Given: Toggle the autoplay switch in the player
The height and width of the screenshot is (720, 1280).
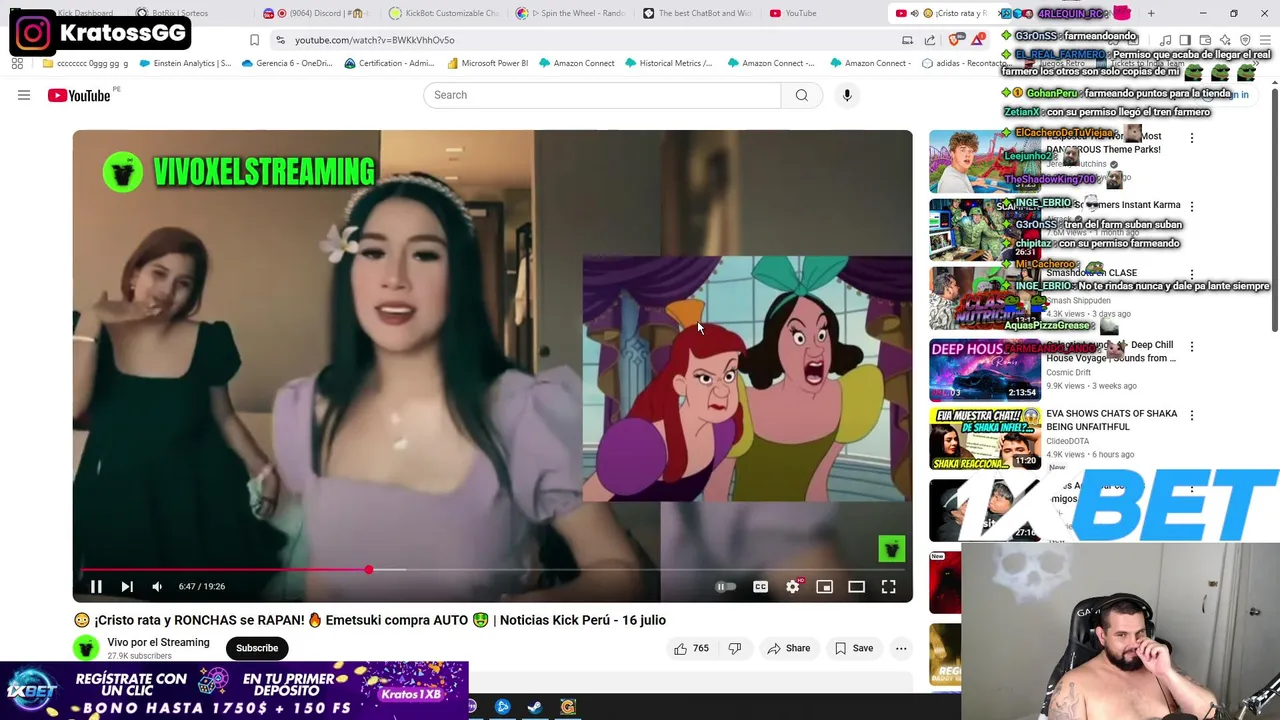Looking at the screenshot, I should coord(726,587).
